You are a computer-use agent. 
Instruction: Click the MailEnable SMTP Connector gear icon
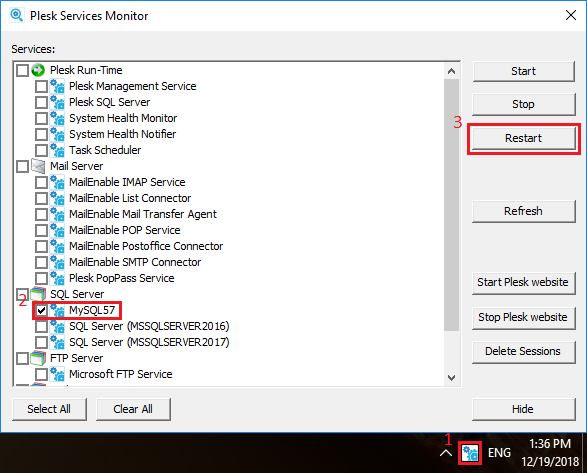coord(57,262)
